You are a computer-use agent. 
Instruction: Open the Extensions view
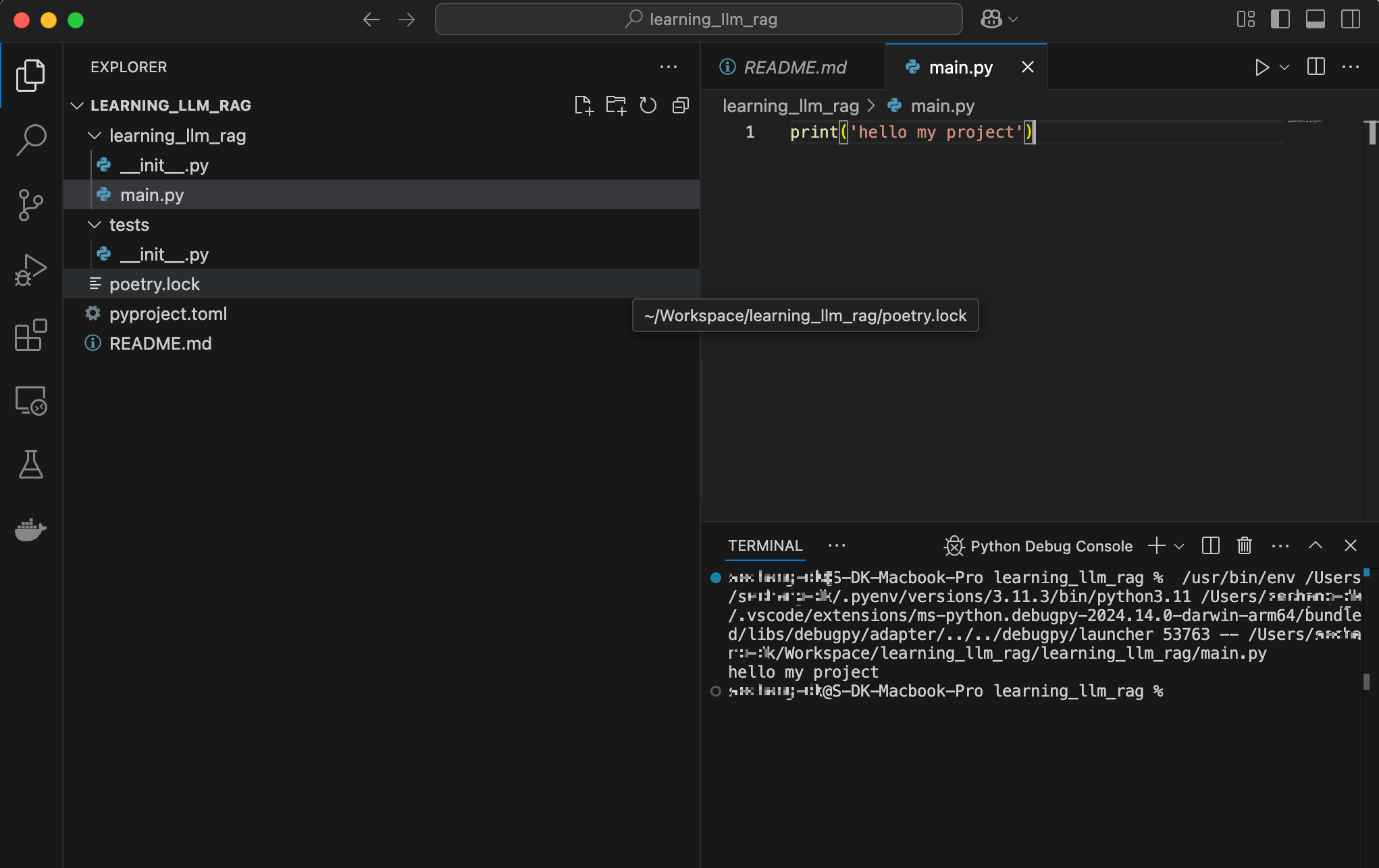coord(31,335)
